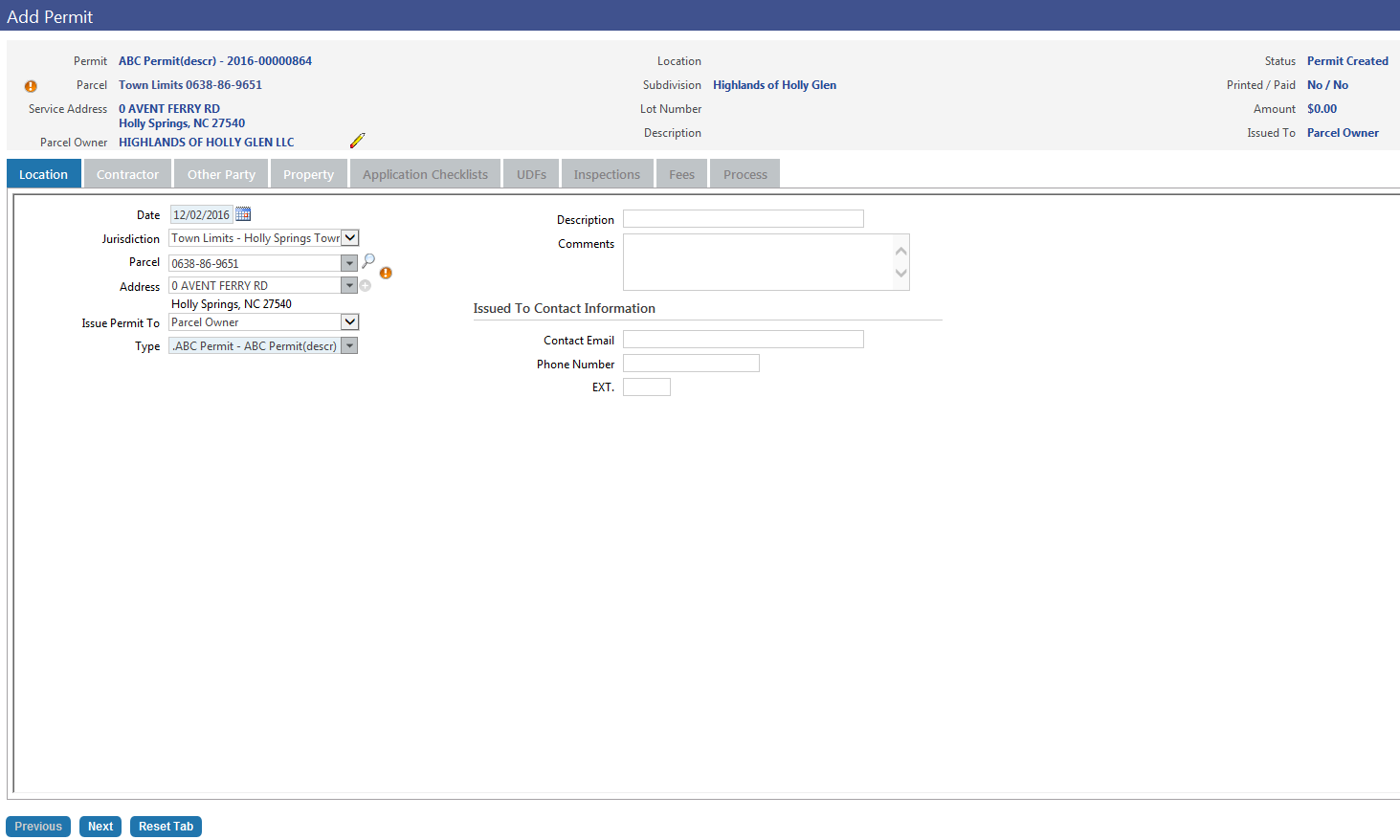Click the orange alert icon beside Parcel field
The width and height of the screenshot is (1400, 840).
(x=386, y=274)
